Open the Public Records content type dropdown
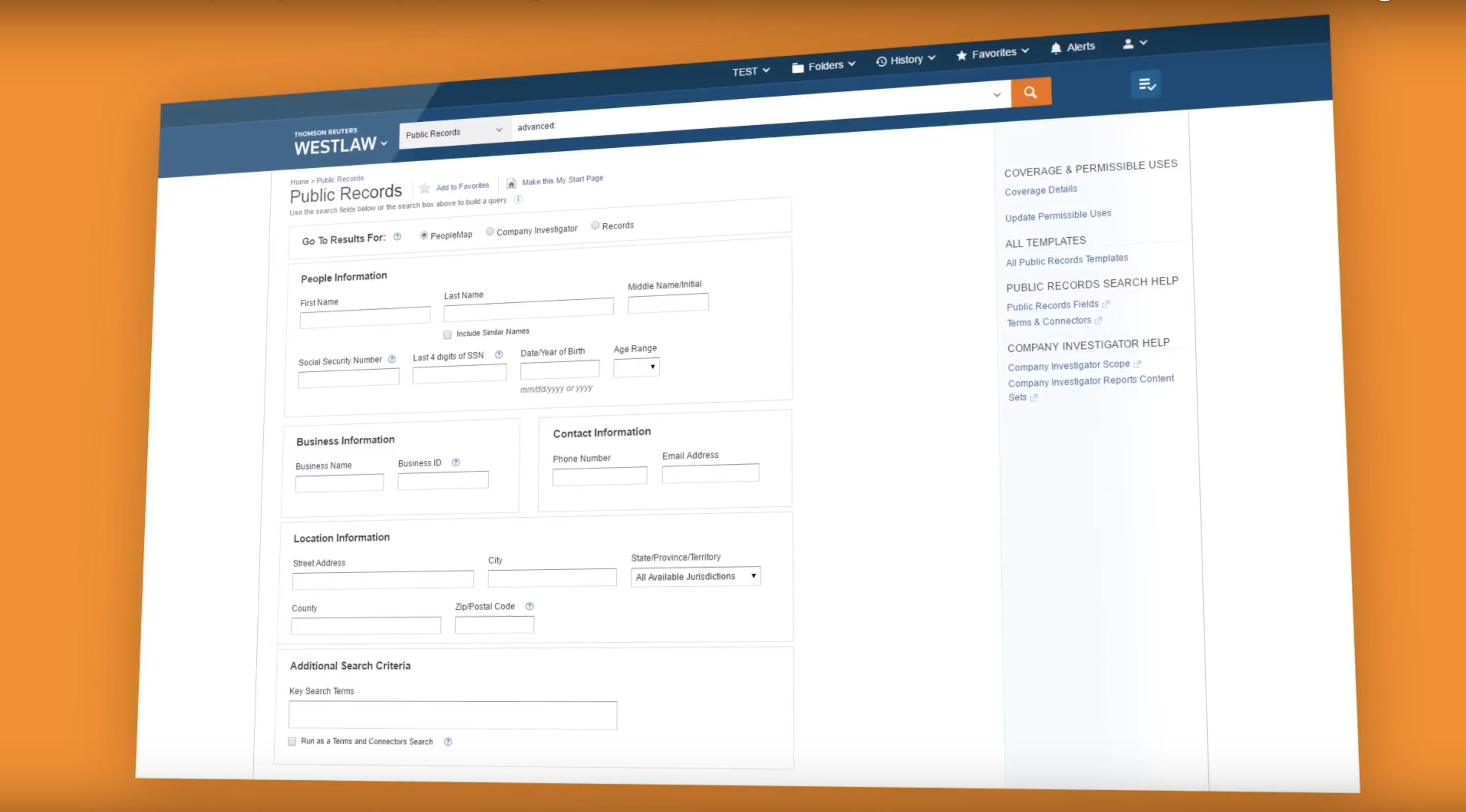 (454, 132)
